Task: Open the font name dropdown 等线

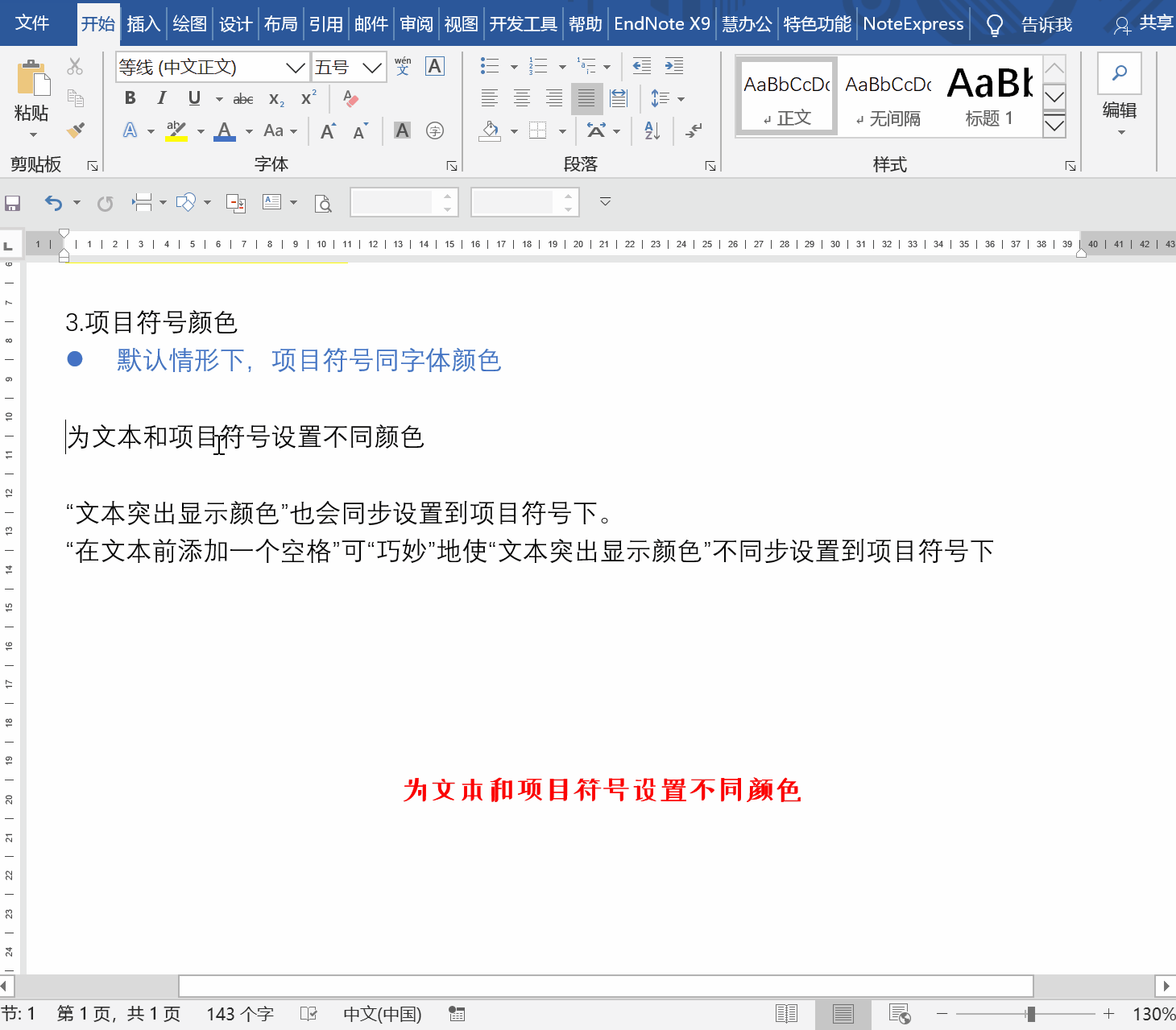Action: point(296,68)
